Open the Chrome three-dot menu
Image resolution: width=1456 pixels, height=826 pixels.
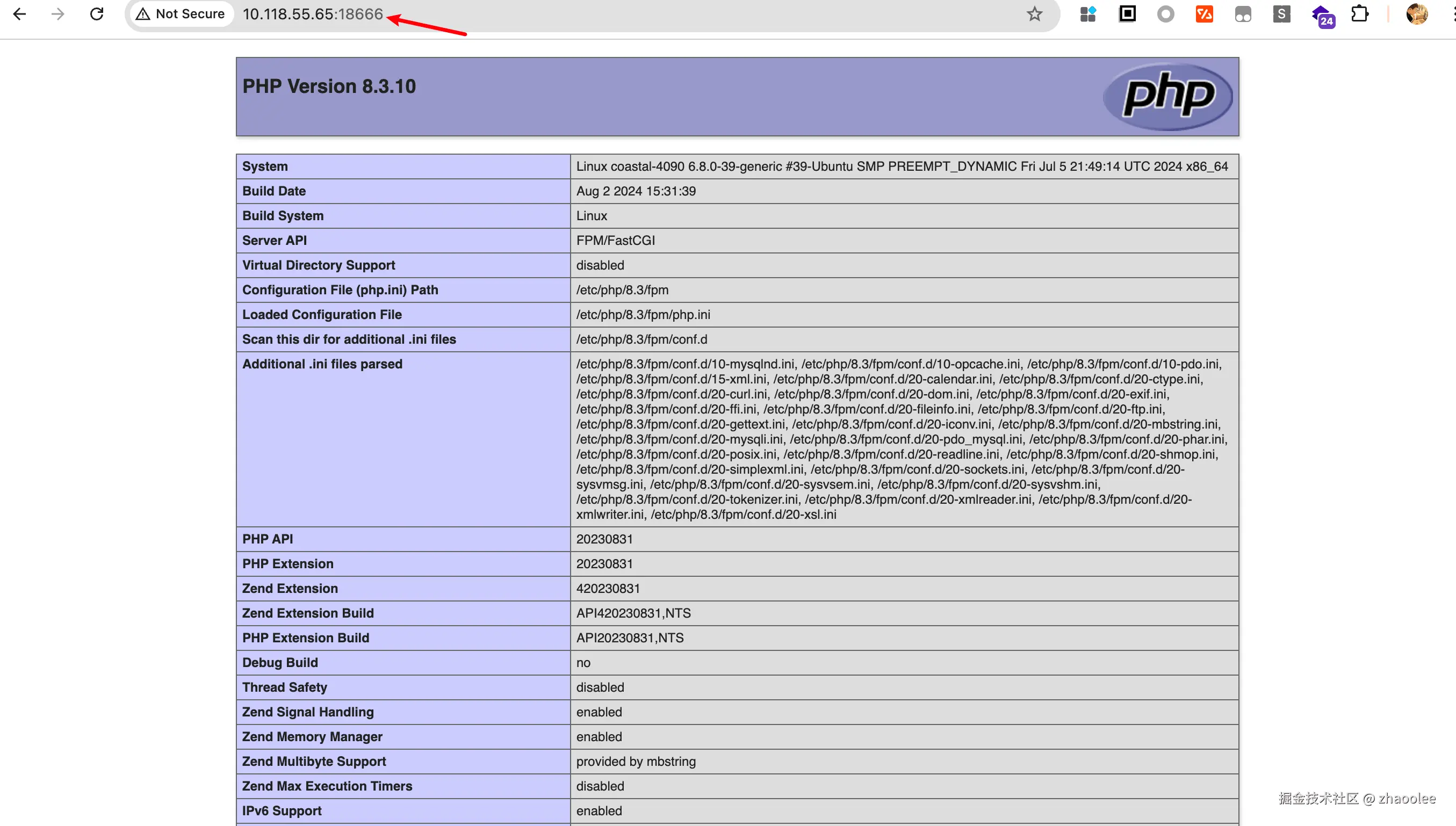click(1453, 13)
